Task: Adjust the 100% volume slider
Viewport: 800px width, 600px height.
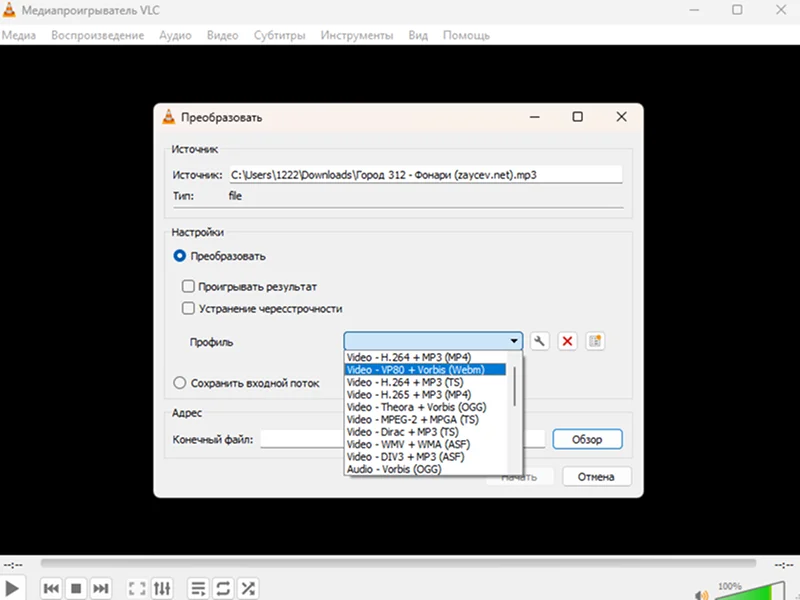Action: pos(750,591)
